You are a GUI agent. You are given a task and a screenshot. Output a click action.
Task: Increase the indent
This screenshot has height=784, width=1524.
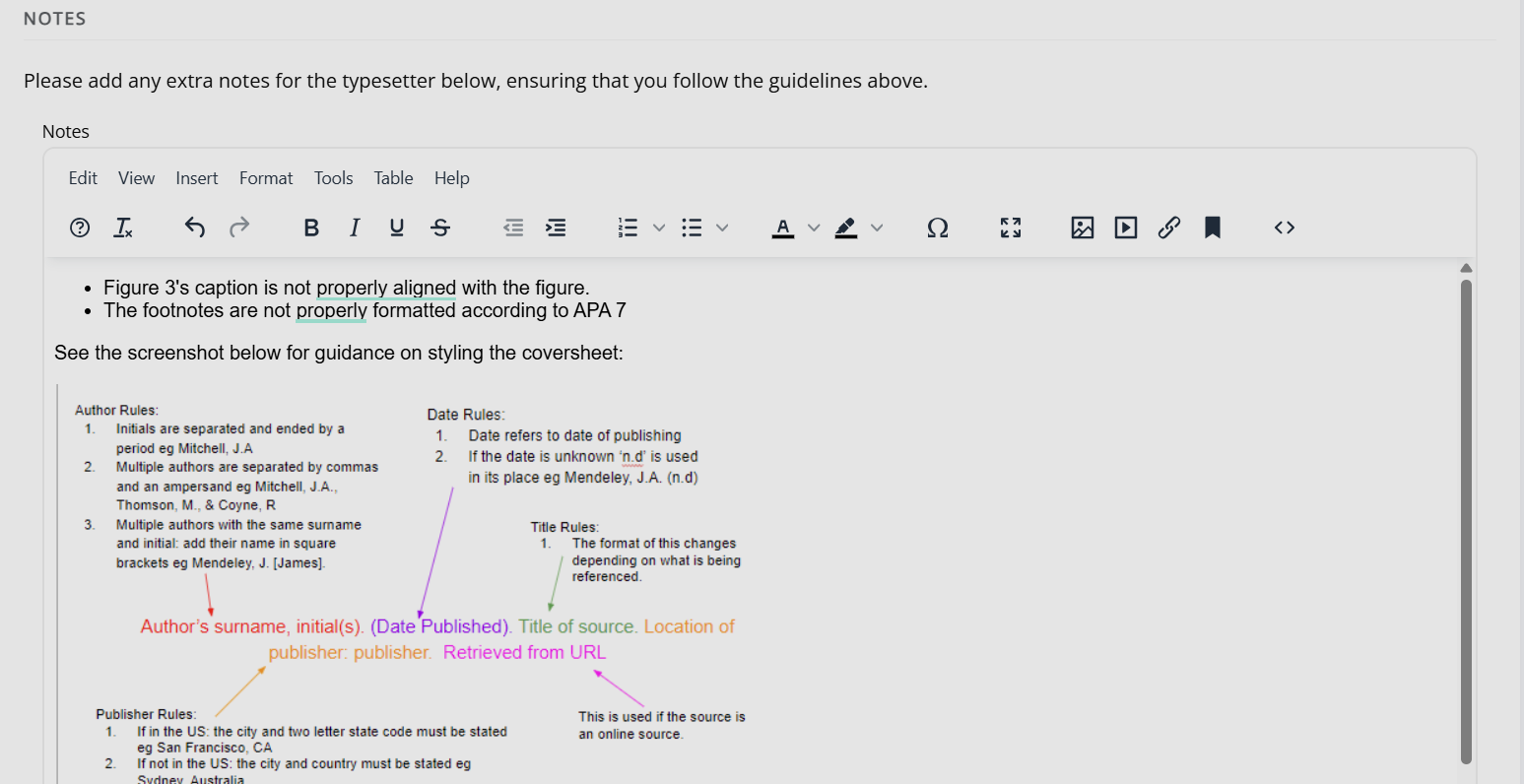(x=556, y=228)
